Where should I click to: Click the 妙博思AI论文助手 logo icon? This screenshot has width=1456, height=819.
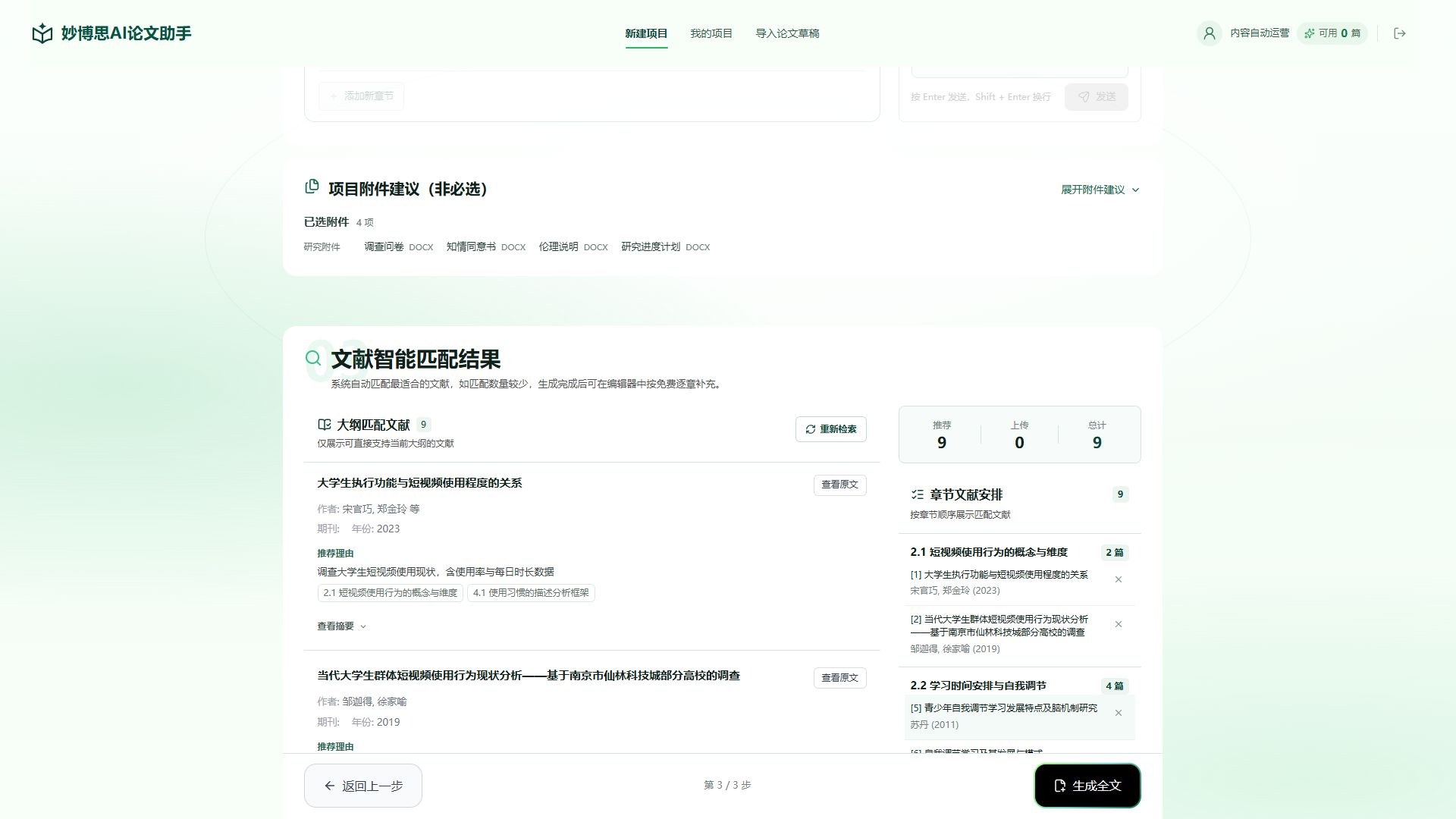[x=42, y=33]
